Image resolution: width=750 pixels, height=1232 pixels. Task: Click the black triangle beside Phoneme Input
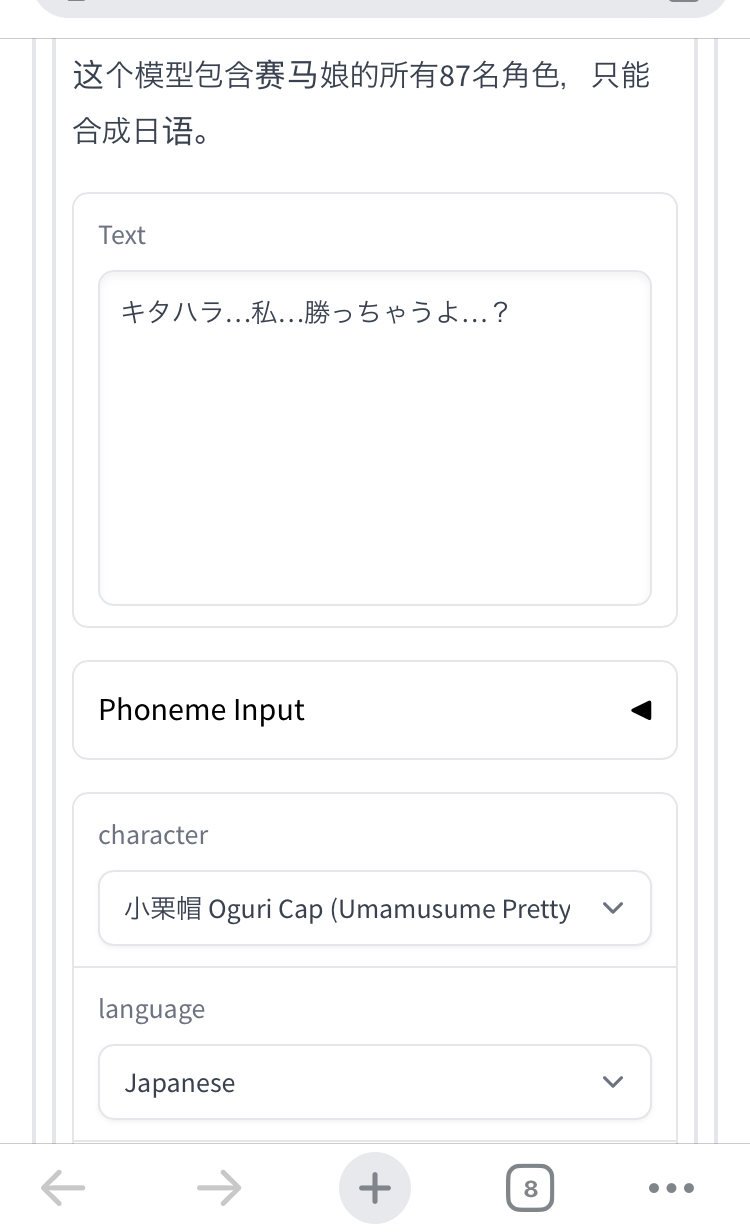(x=641, y=710)
